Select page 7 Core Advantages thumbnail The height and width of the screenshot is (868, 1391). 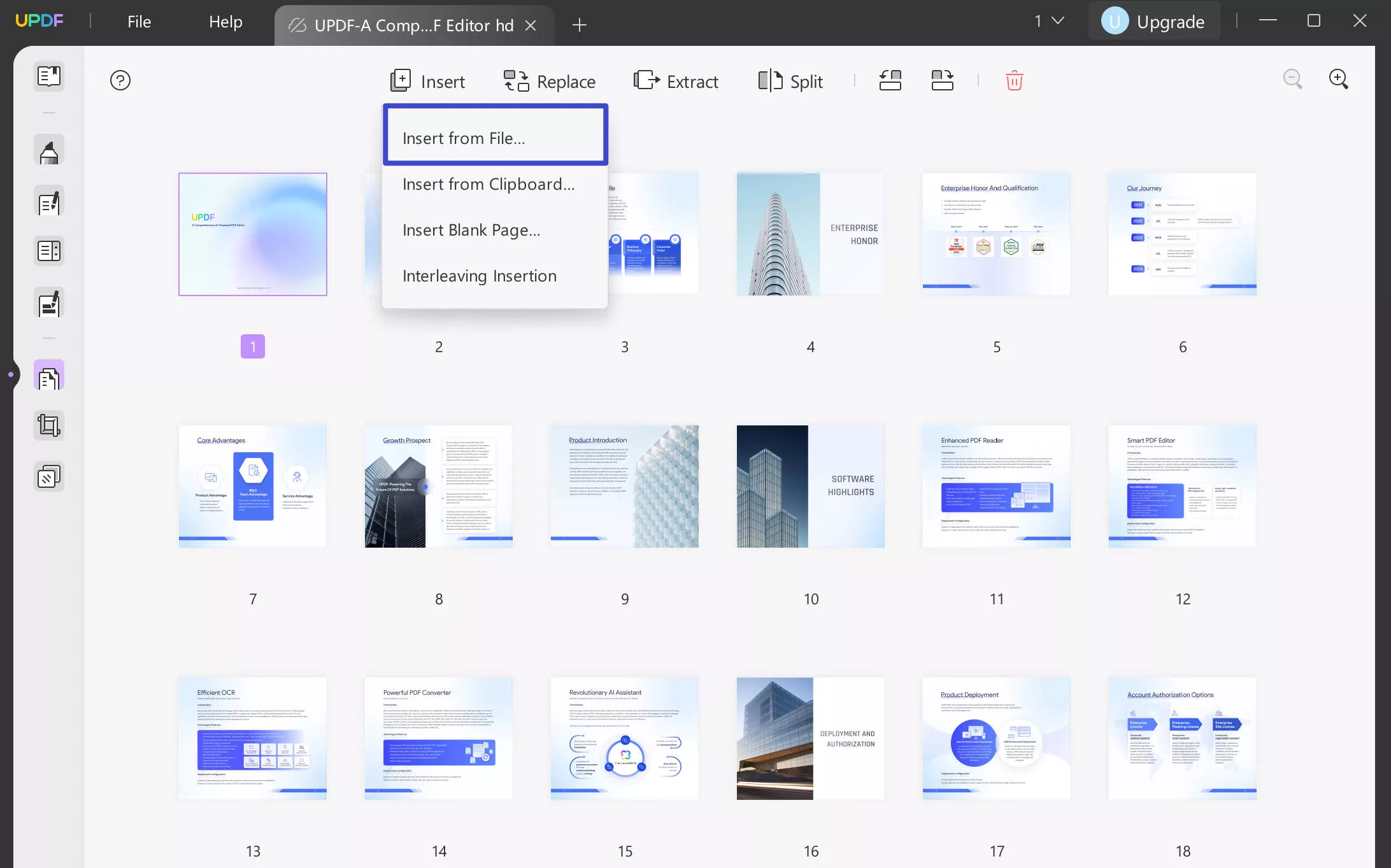tap(253, 486)
